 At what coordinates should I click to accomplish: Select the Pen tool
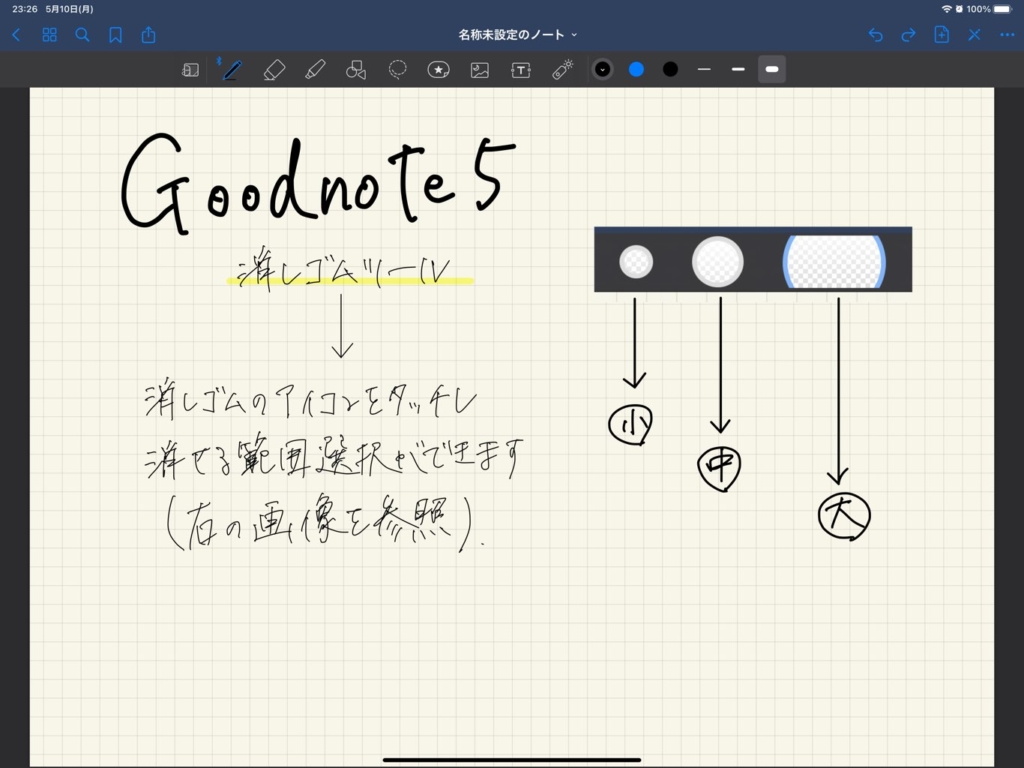point(232,69)
